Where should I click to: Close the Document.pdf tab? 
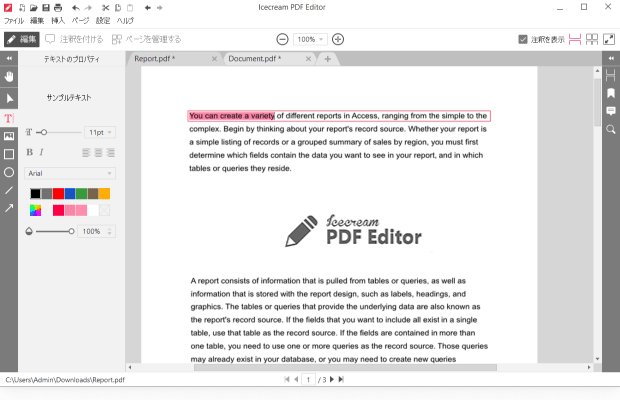tap(308, 59)
